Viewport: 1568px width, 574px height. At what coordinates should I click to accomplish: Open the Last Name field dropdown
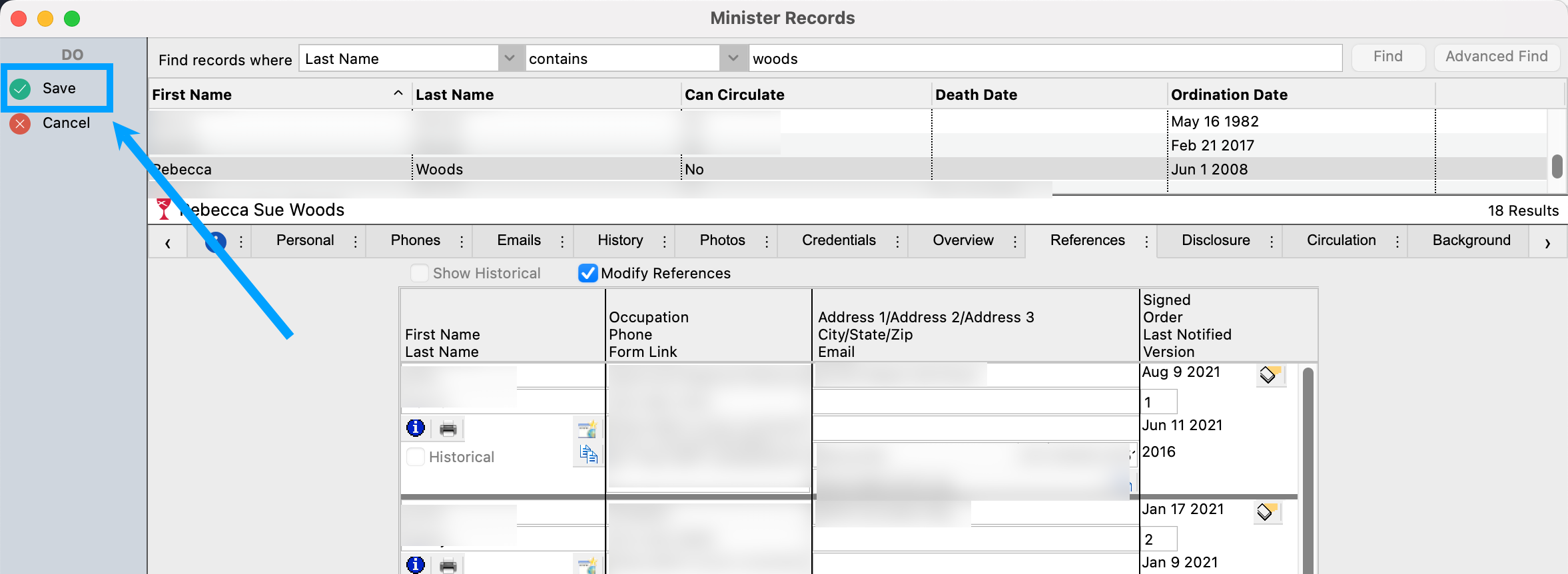(x=510, y=59)
